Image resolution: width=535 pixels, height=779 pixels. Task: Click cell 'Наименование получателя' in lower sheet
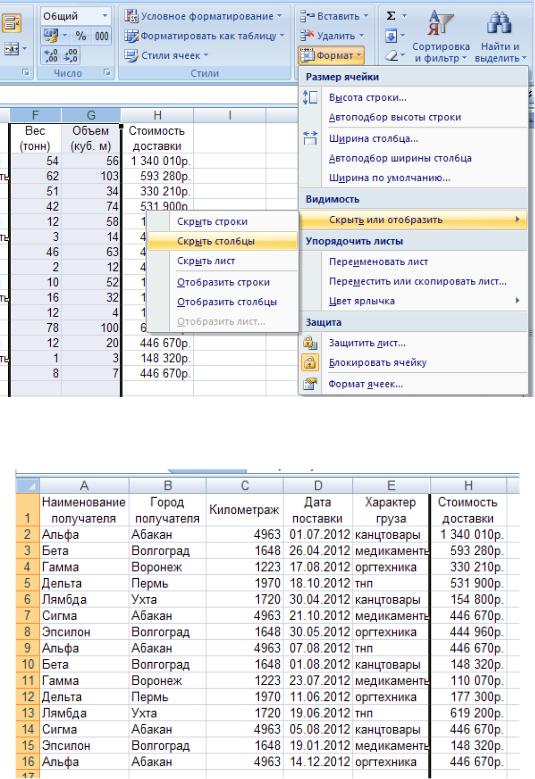(84, 510)
